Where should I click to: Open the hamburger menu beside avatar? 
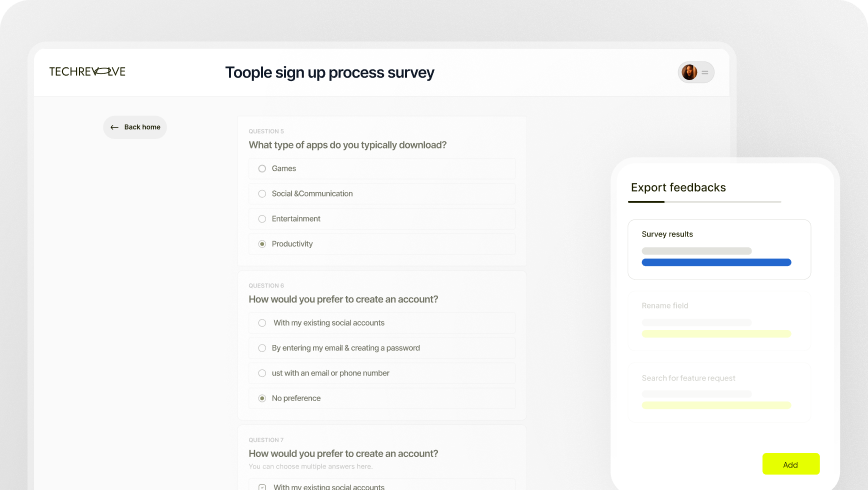tap(705, 72)
